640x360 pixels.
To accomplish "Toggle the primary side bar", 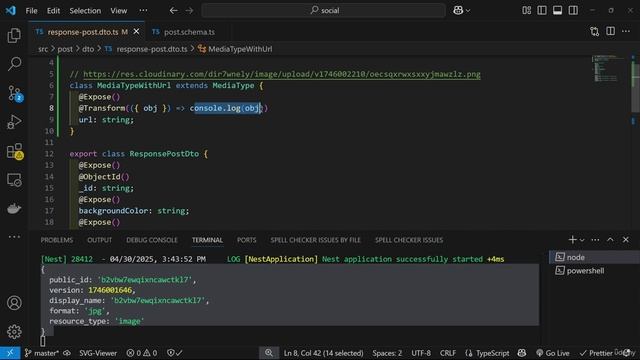I will tap(542, 11).
